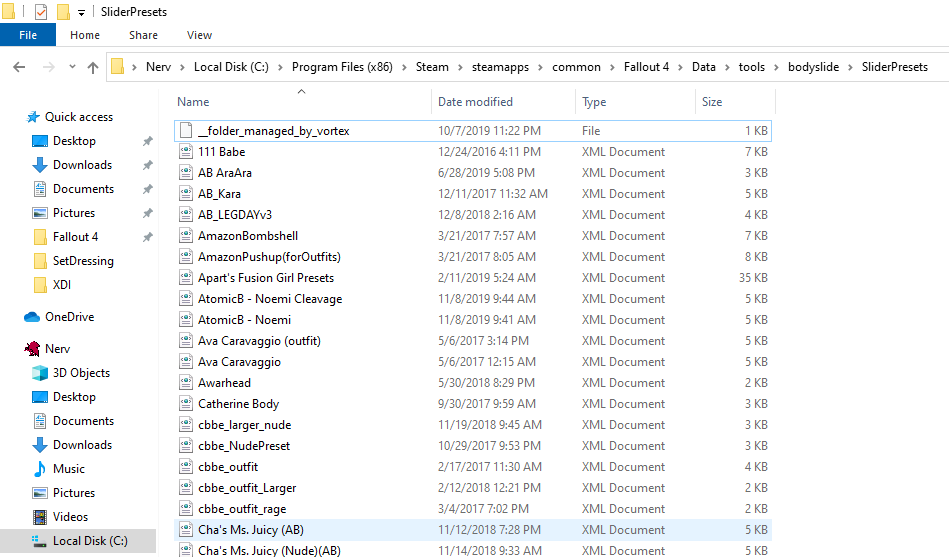Open the File menu
The image size is (949, 557).
click(x=28, y=35)
